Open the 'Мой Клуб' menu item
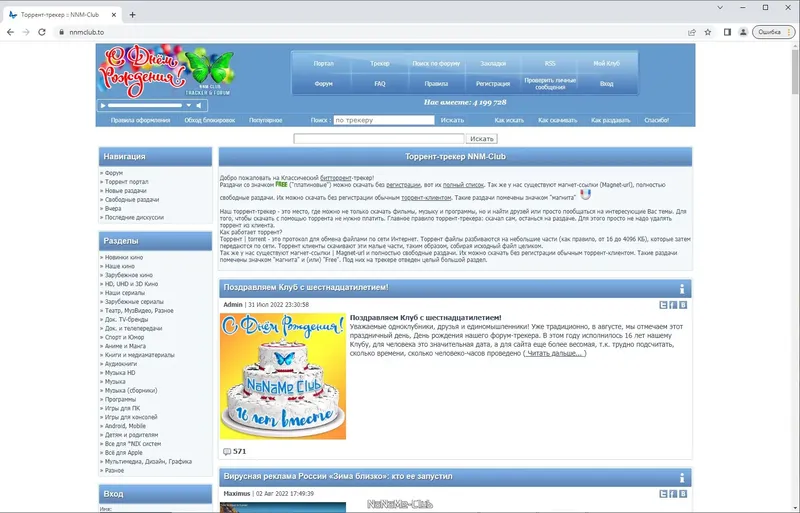 coord(606,63)
